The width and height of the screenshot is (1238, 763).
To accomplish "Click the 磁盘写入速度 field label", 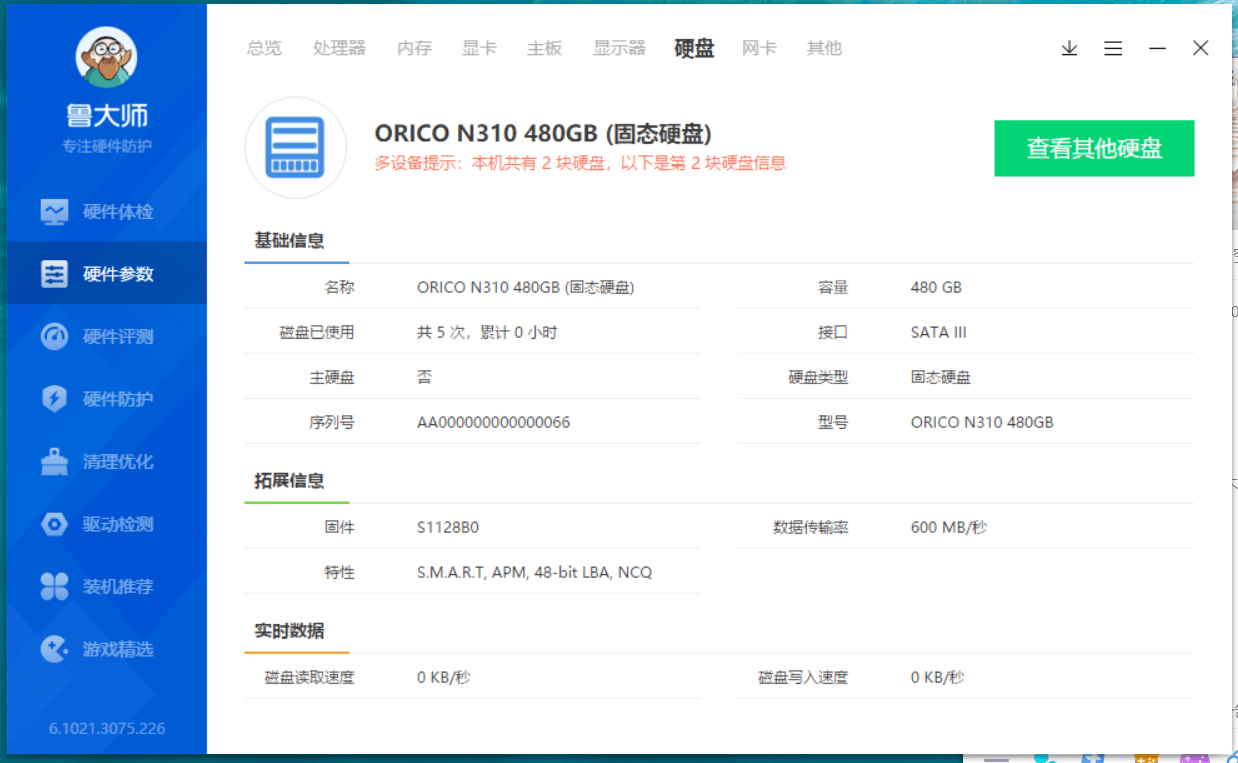I will (804, 677).
